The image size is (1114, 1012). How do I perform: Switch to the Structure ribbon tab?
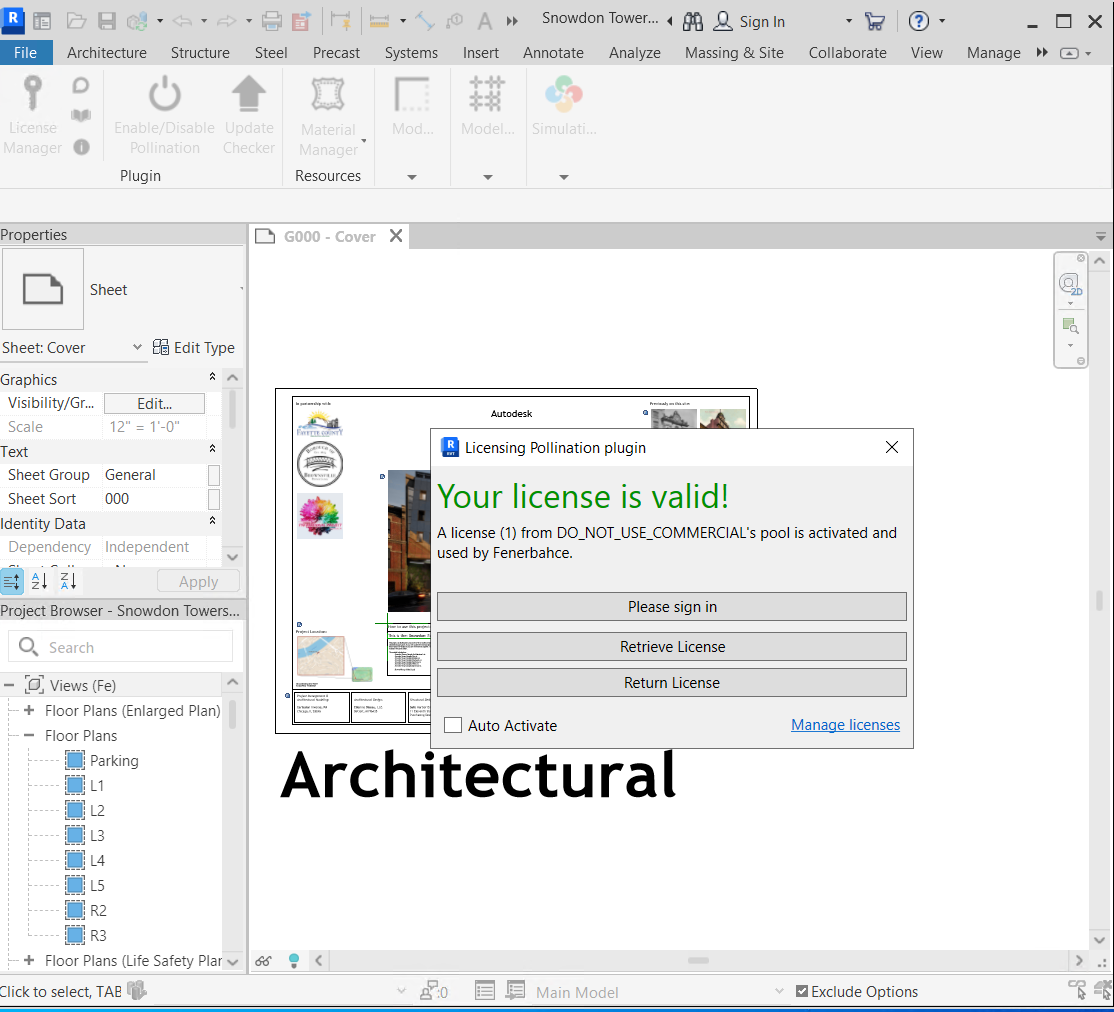[200, 53]
